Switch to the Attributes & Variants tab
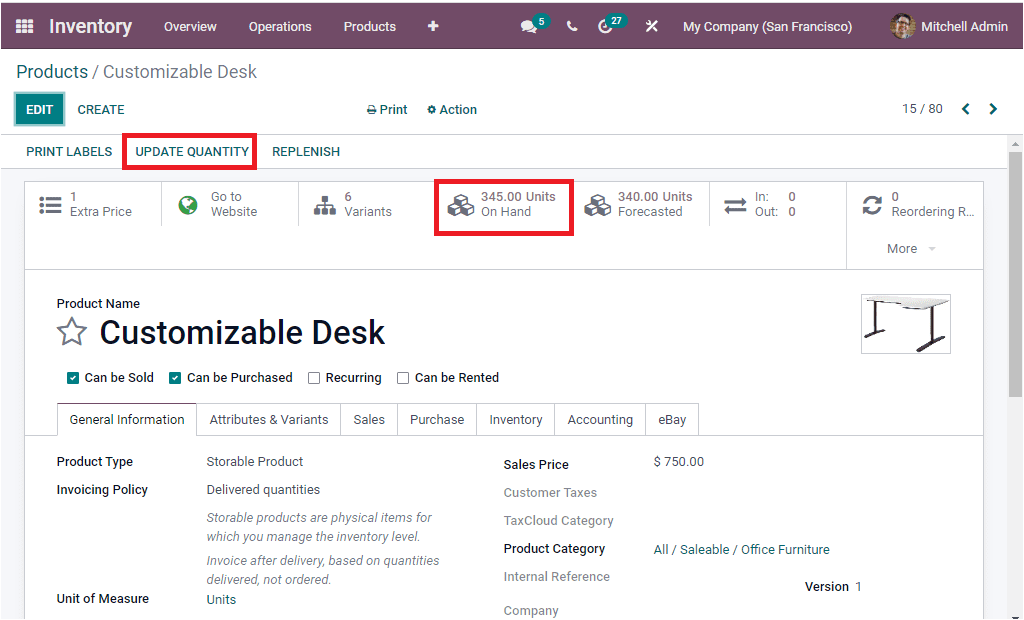 [268, 419]
